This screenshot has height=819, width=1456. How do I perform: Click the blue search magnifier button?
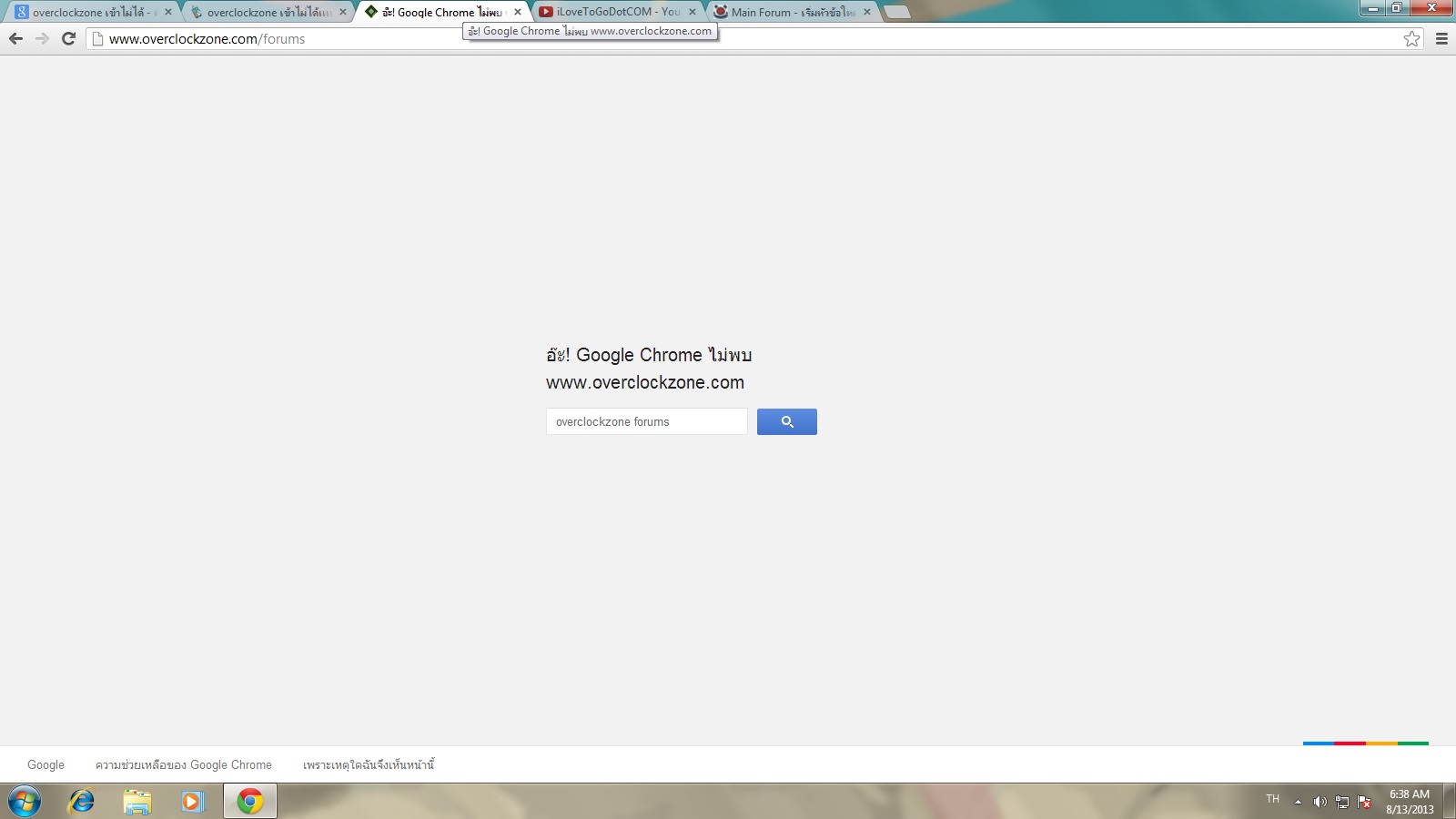787,421
